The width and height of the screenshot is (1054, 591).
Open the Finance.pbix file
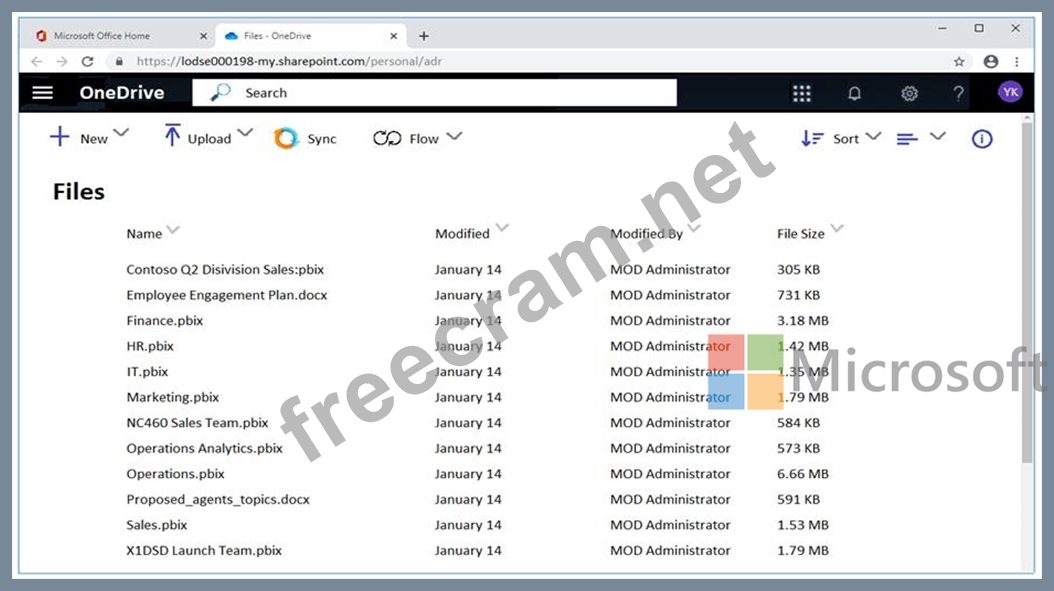coord(165,321)
